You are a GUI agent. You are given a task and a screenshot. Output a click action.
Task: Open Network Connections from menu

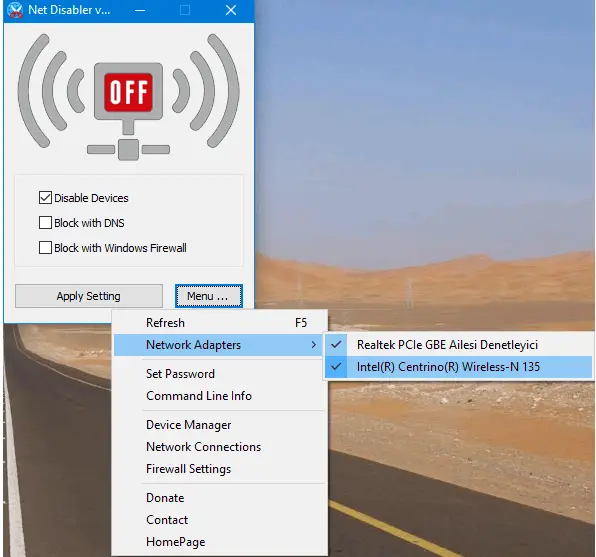[x=220, y=447]
